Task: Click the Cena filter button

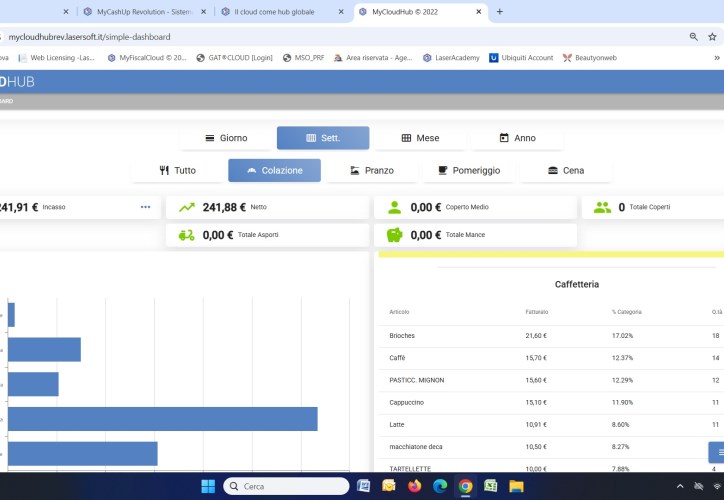Action: (565, 171)
